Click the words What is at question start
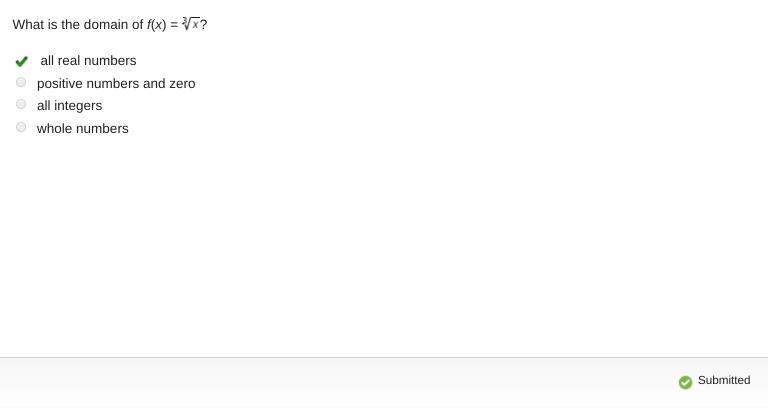This screenshot has width=768, height=408. coord(35,25)
